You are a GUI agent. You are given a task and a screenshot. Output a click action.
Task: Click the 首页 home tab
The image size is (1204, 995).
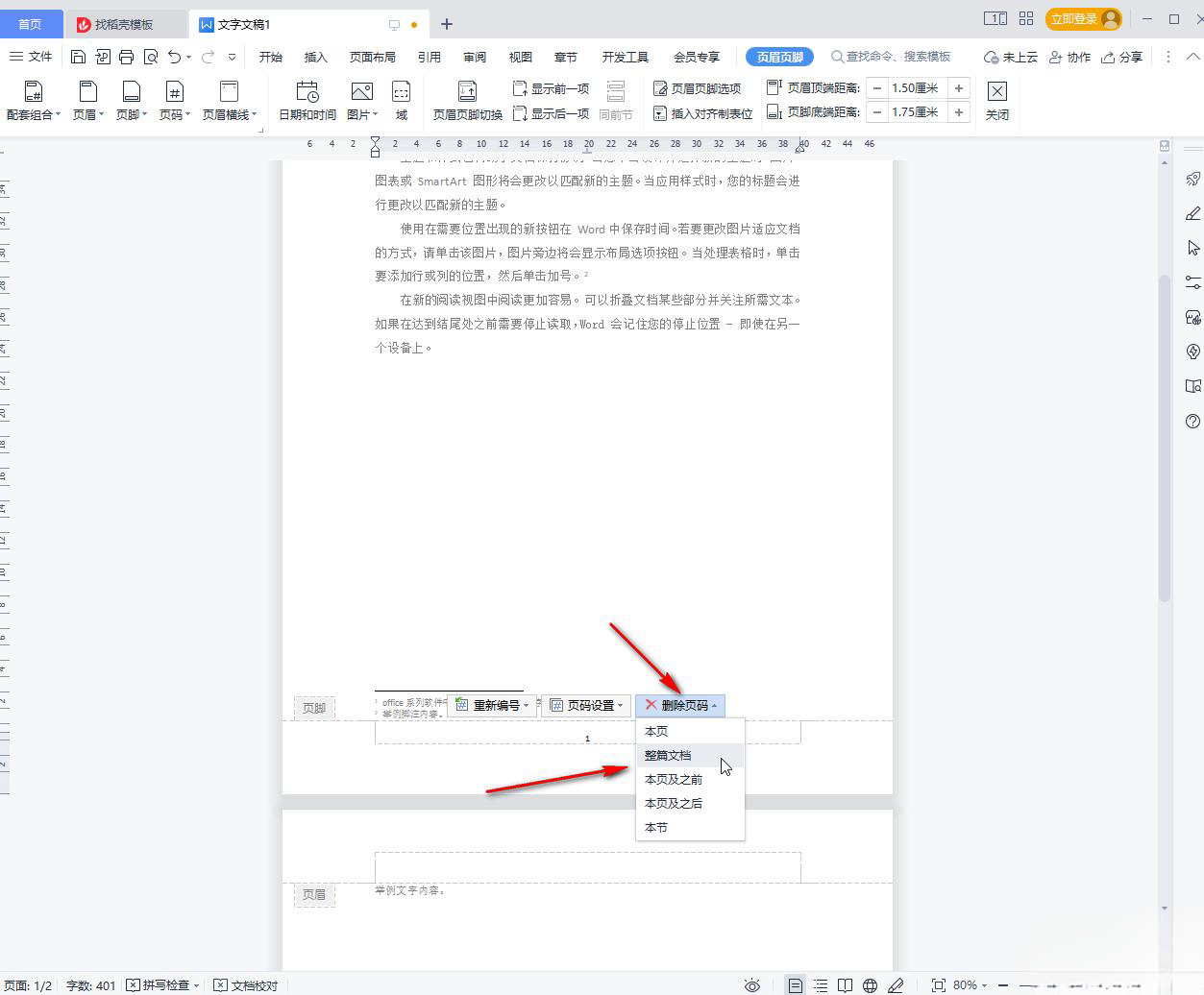tap(31, 24)
